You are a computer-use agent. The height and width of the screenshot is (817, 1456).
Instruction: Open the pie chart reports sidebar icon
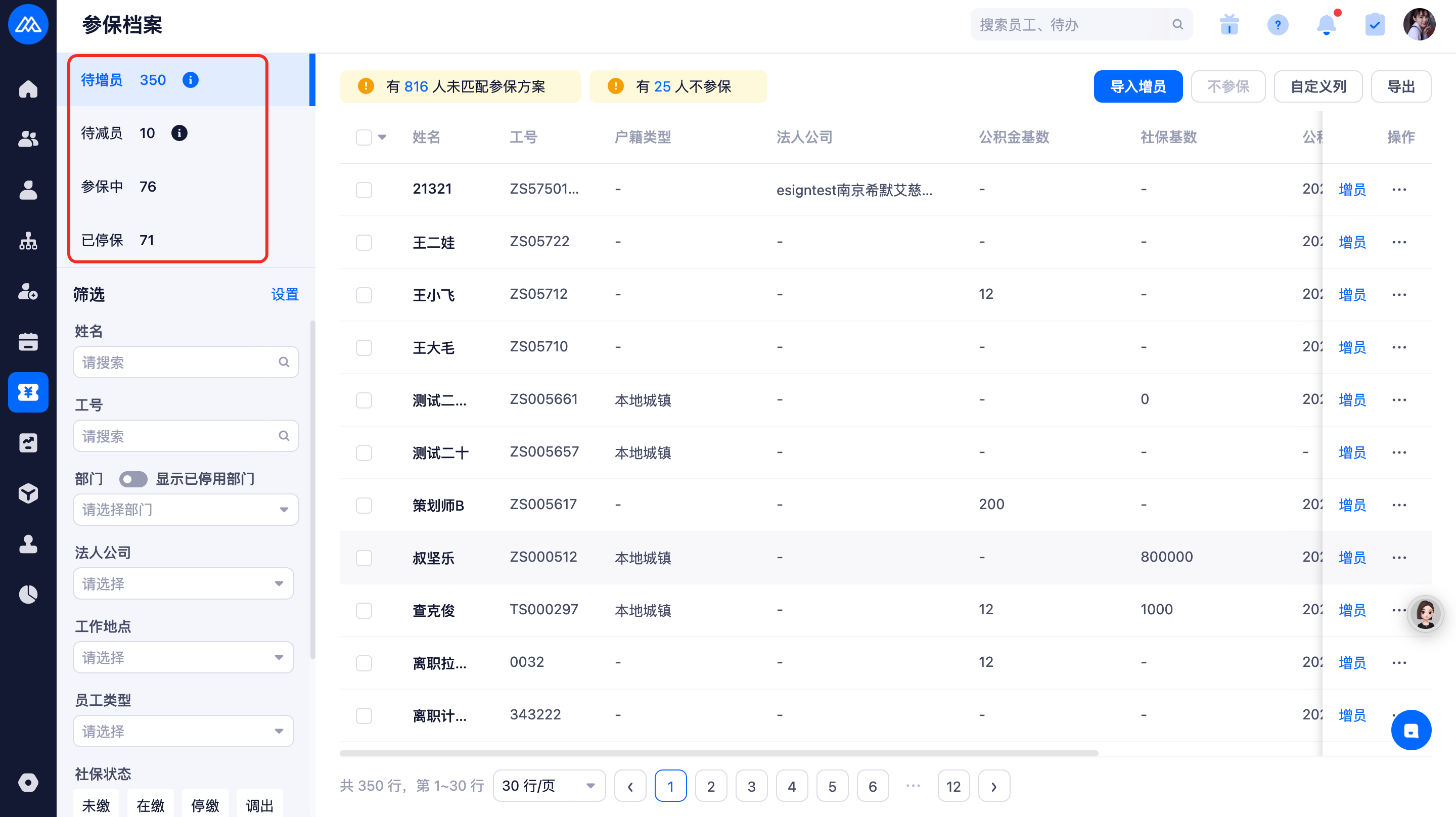(28, 595)
